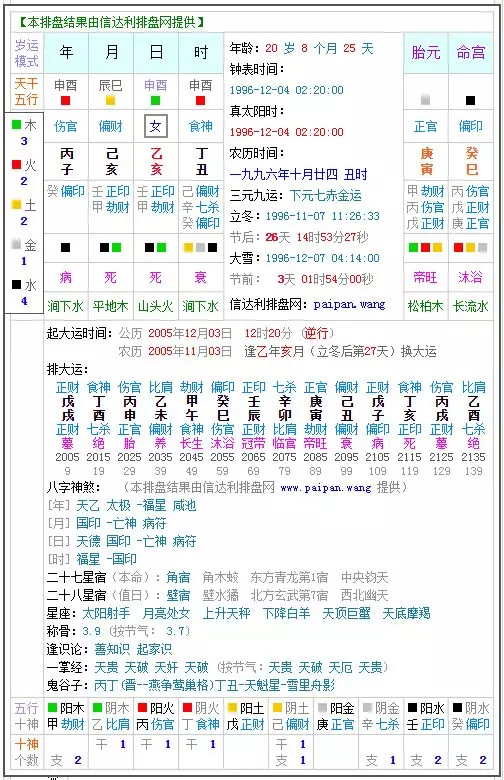The height and width of the screenshot is (780, 504).
Task: Select the 时 column header
Action: [201, 52]
